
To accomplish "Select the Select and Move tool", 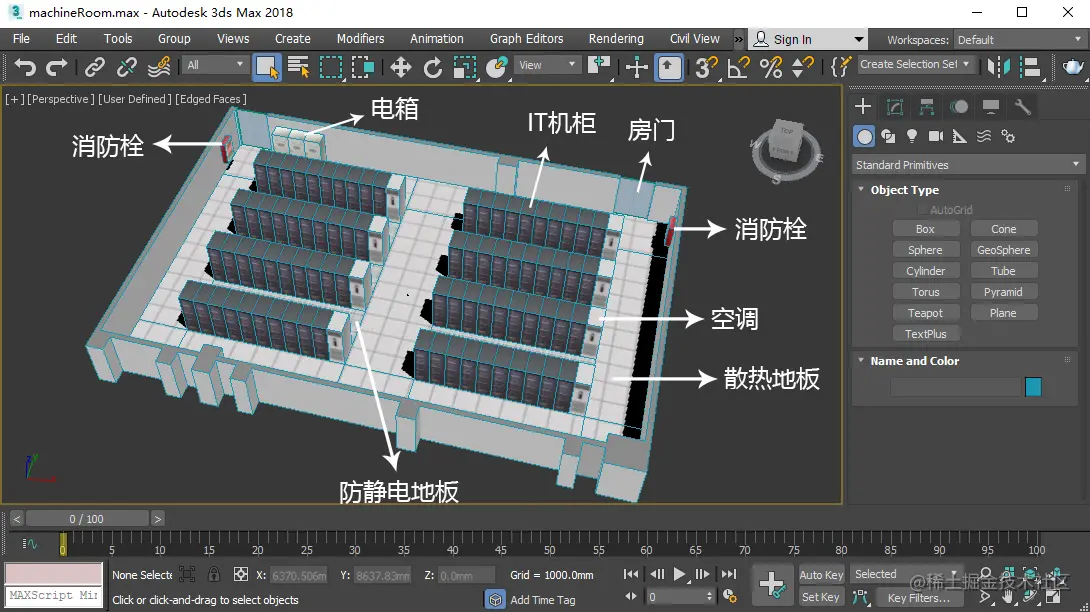I will click(399, 66).
